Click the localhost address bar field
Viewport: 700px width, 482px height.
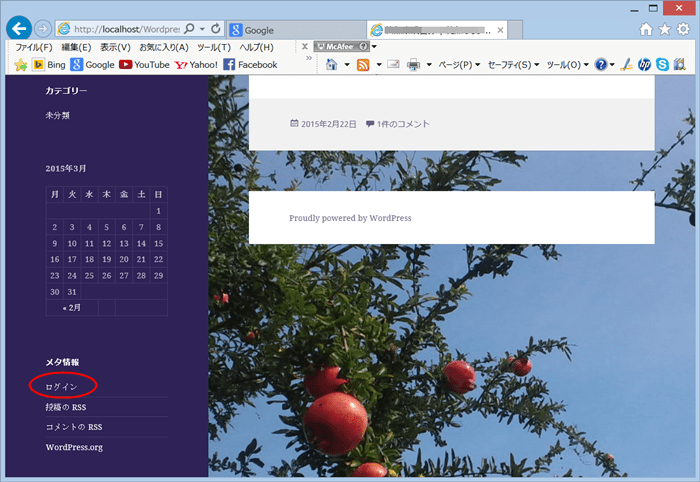(125, 30)
